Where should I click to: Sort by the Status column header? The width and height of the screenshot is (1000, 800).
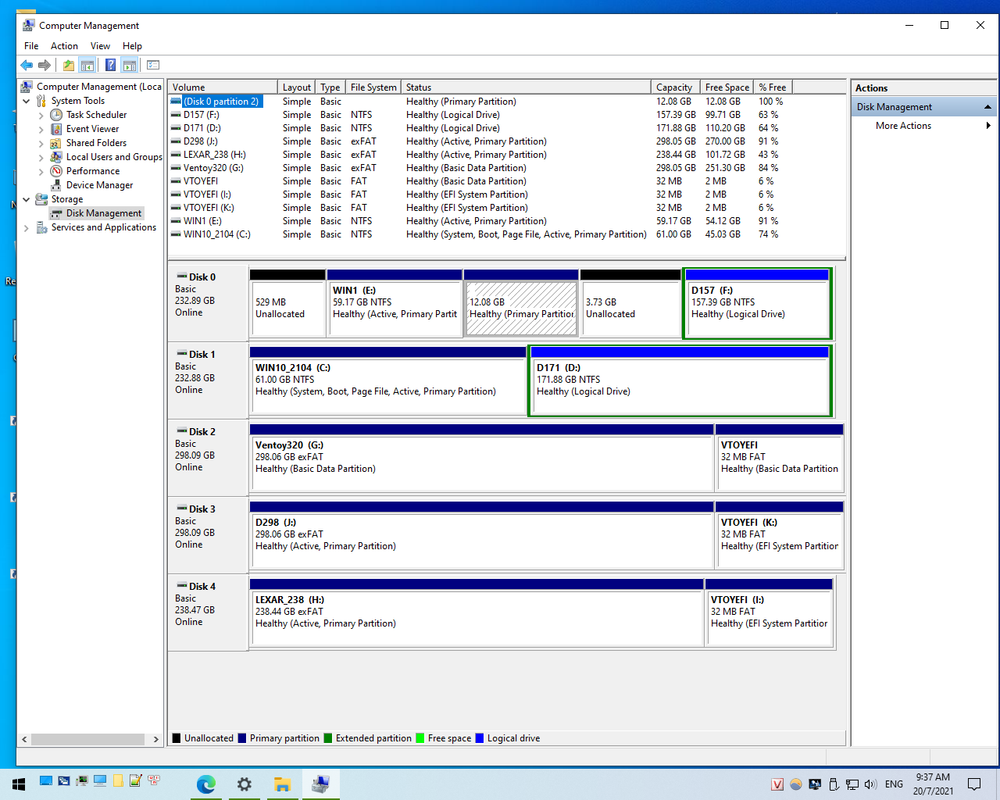(x=526, y=87)
